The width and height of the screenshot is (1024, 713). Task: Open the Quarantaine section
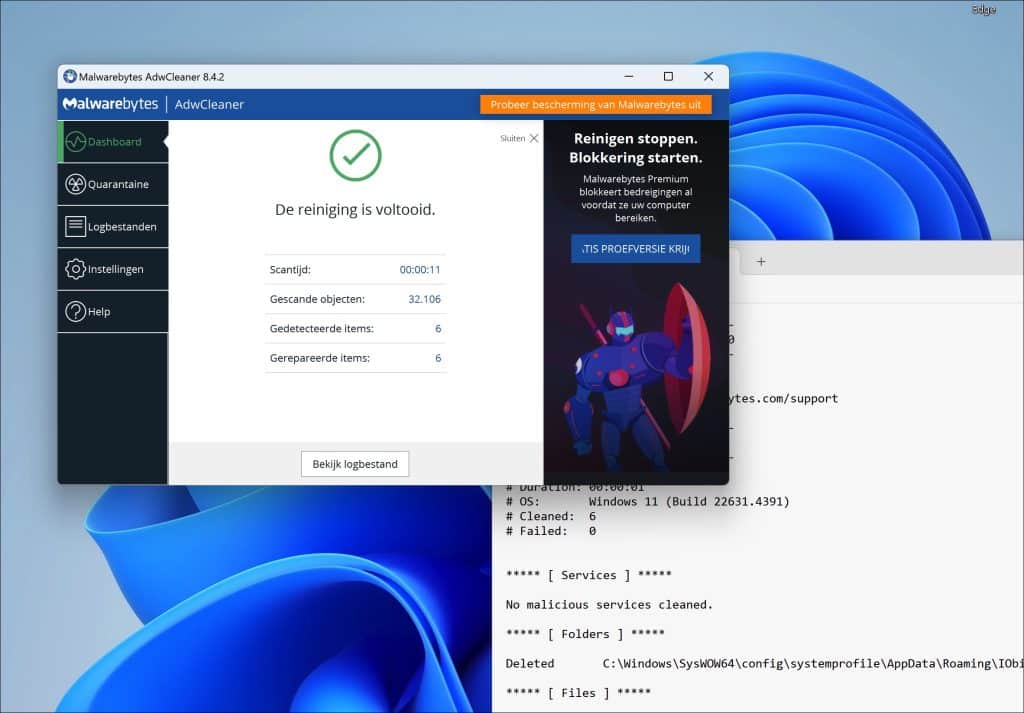113,184
